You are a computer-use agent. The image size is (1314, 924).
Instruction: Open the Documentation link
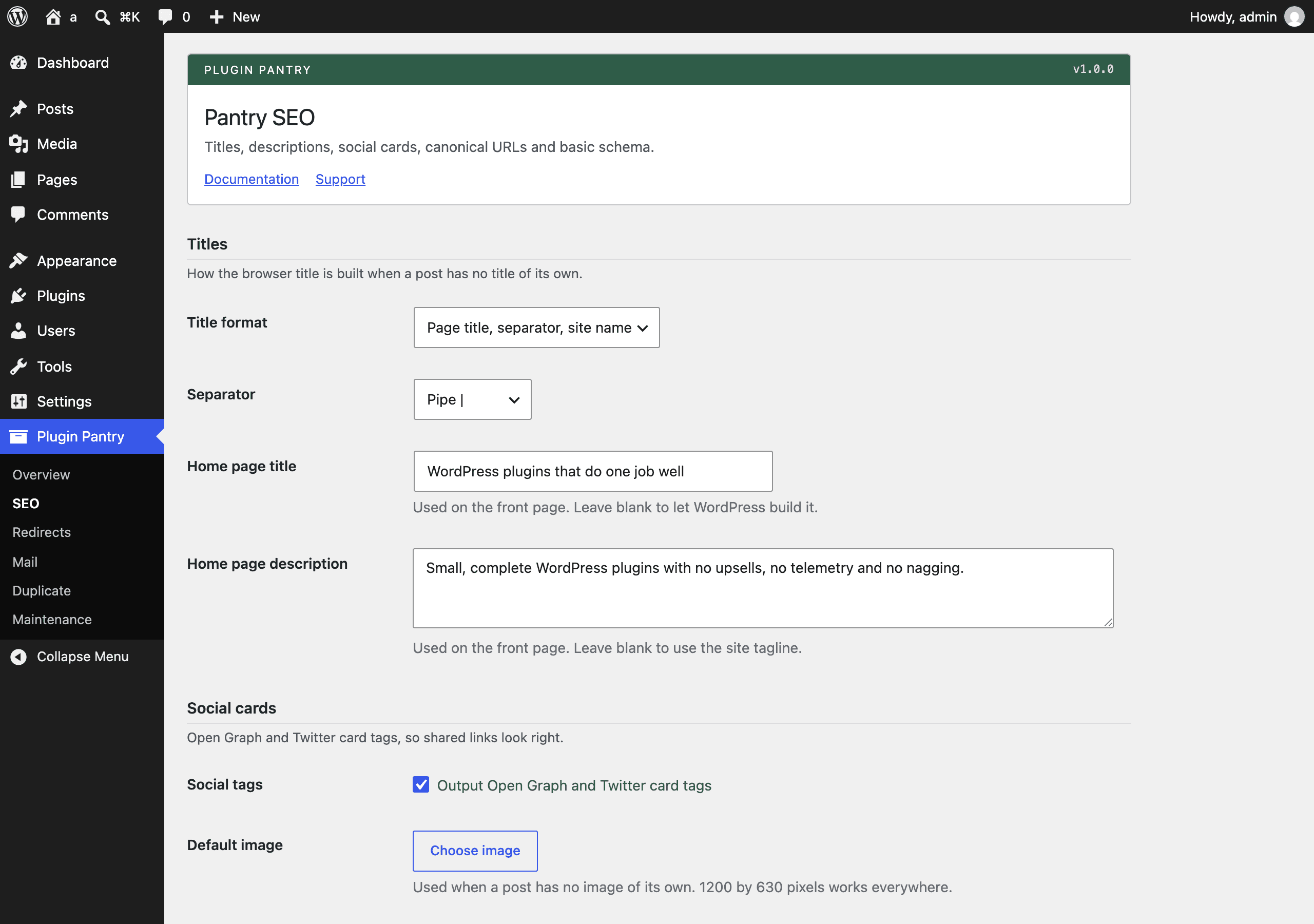[251, 179]
